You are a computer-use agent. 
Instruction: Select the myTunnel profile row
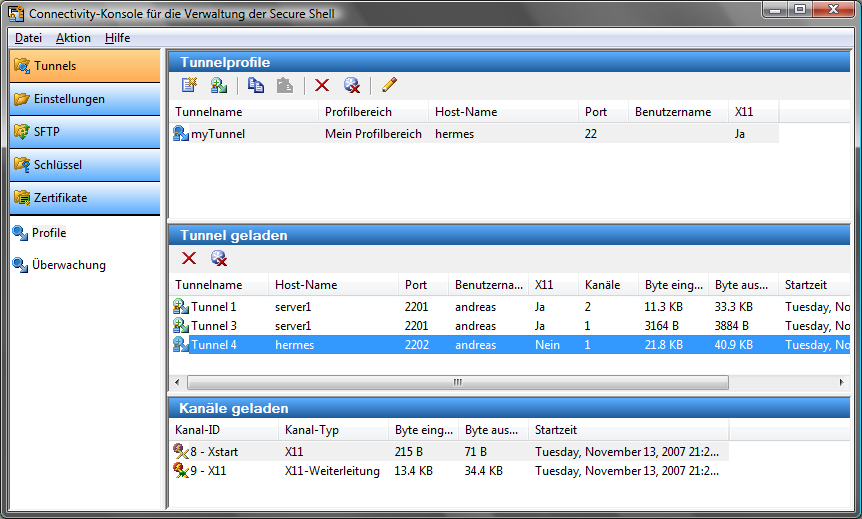click(x=474, y=134)
